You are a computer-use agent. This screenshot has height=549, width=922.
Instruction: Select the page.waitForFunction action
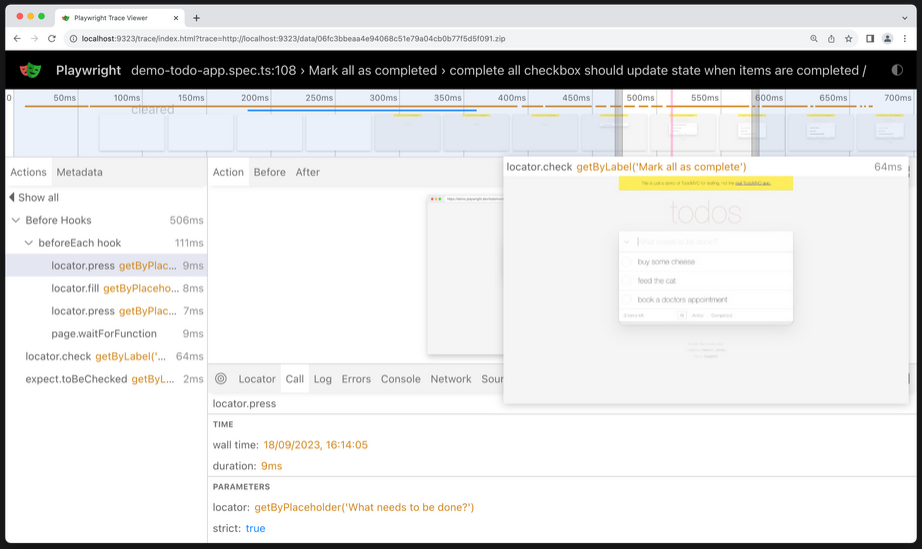point(104,334)
